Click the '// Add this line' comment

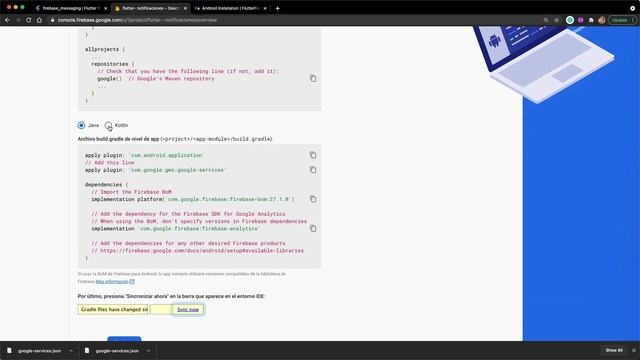point(109,162)
